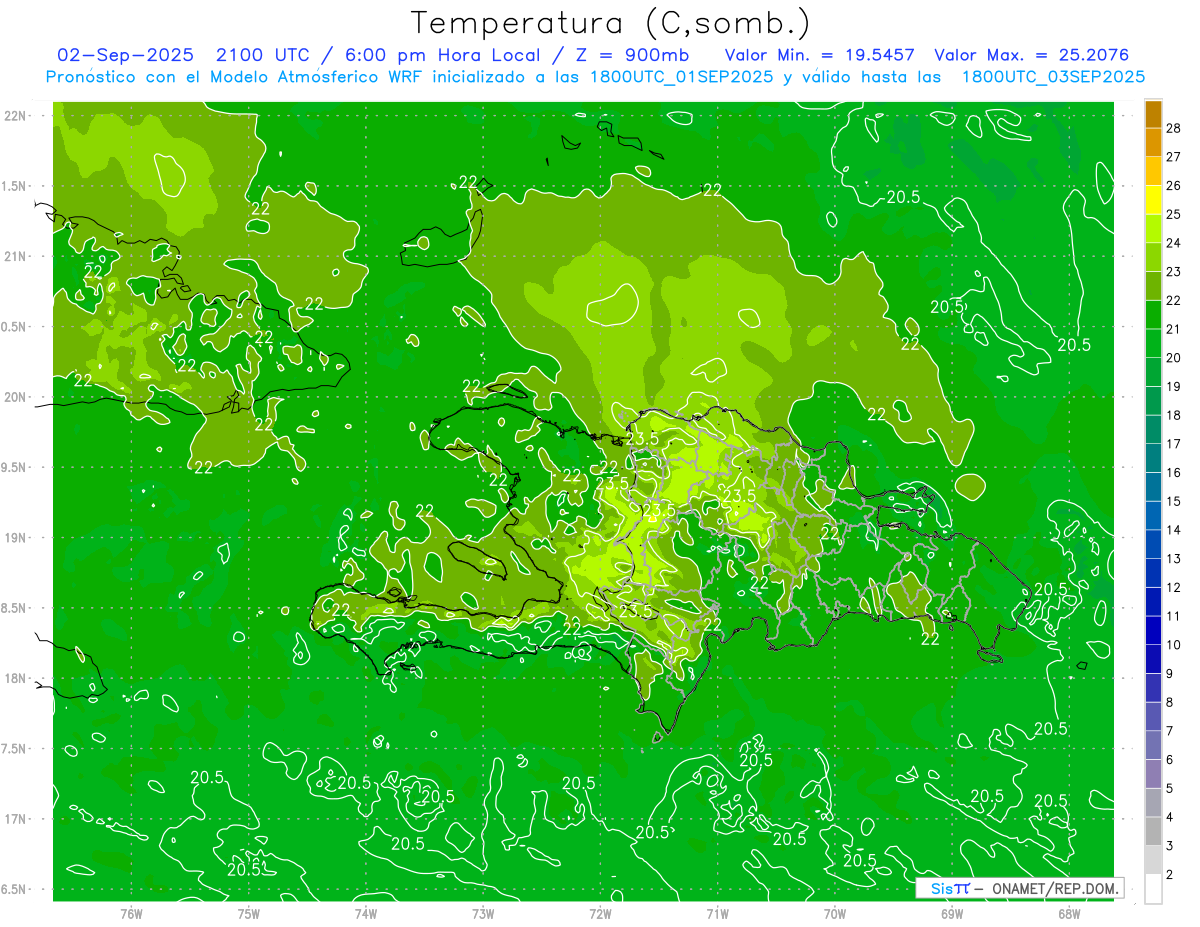Click the '21N' latitude axis label
Image resolution: width=1200 pixels, height=927 pixels.
click(14, 257)
